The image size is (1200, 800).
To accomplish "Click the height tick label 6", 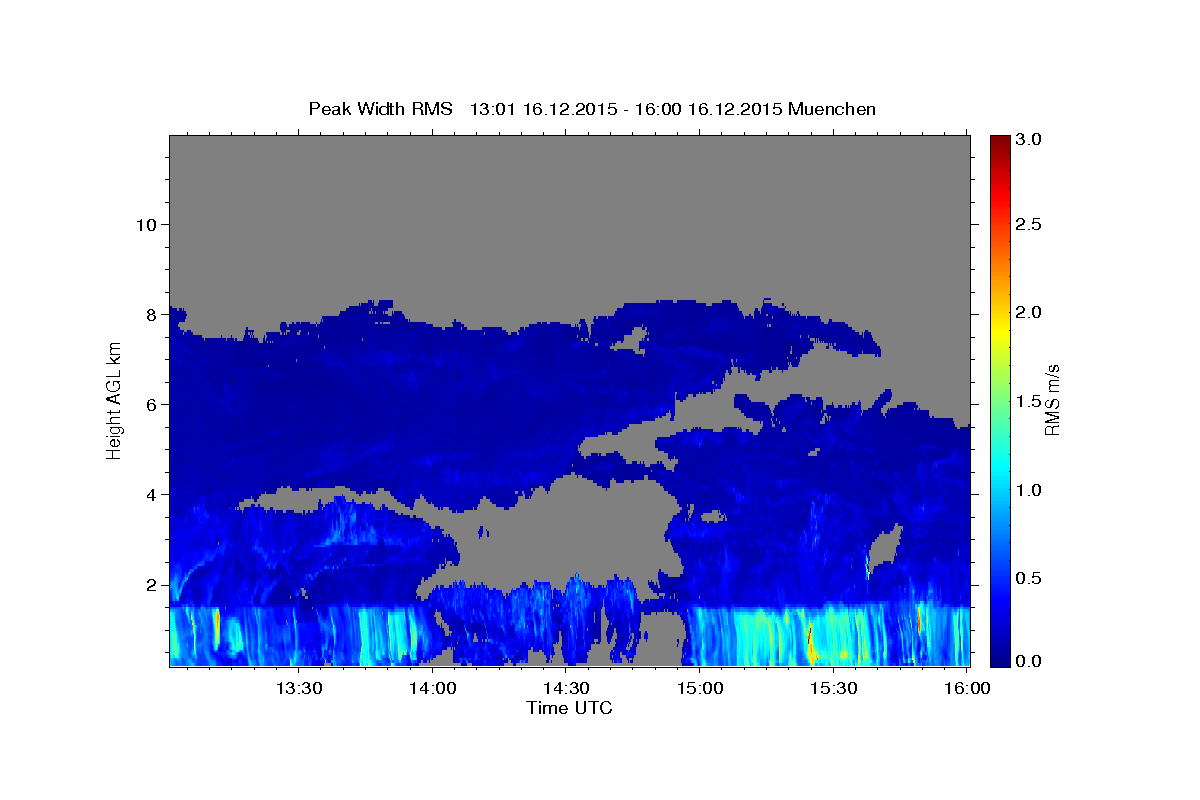I will pyautogui.click(x=151, y=404).
